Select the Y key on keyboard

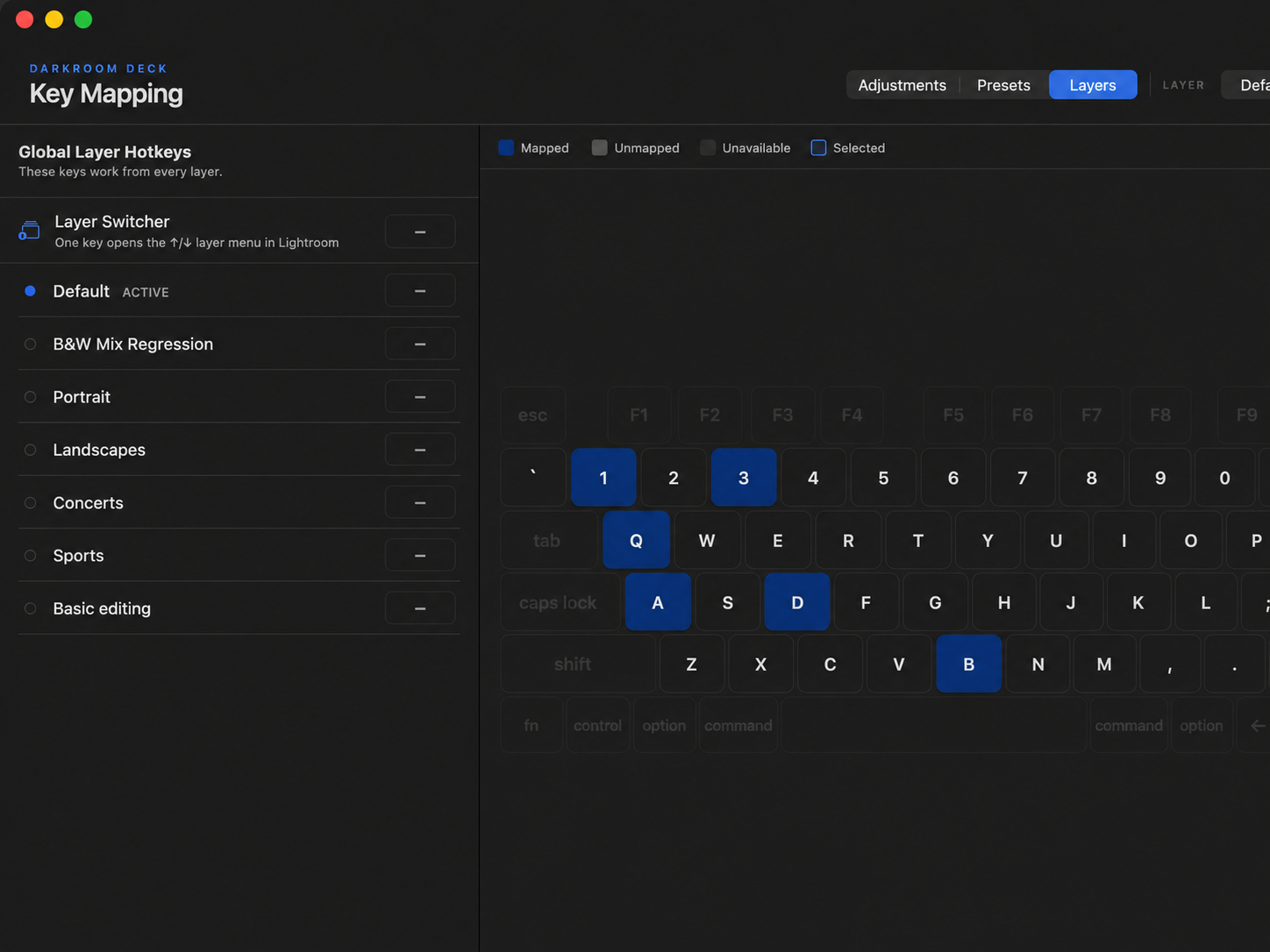pyautogui.click(x=988, y=541)
